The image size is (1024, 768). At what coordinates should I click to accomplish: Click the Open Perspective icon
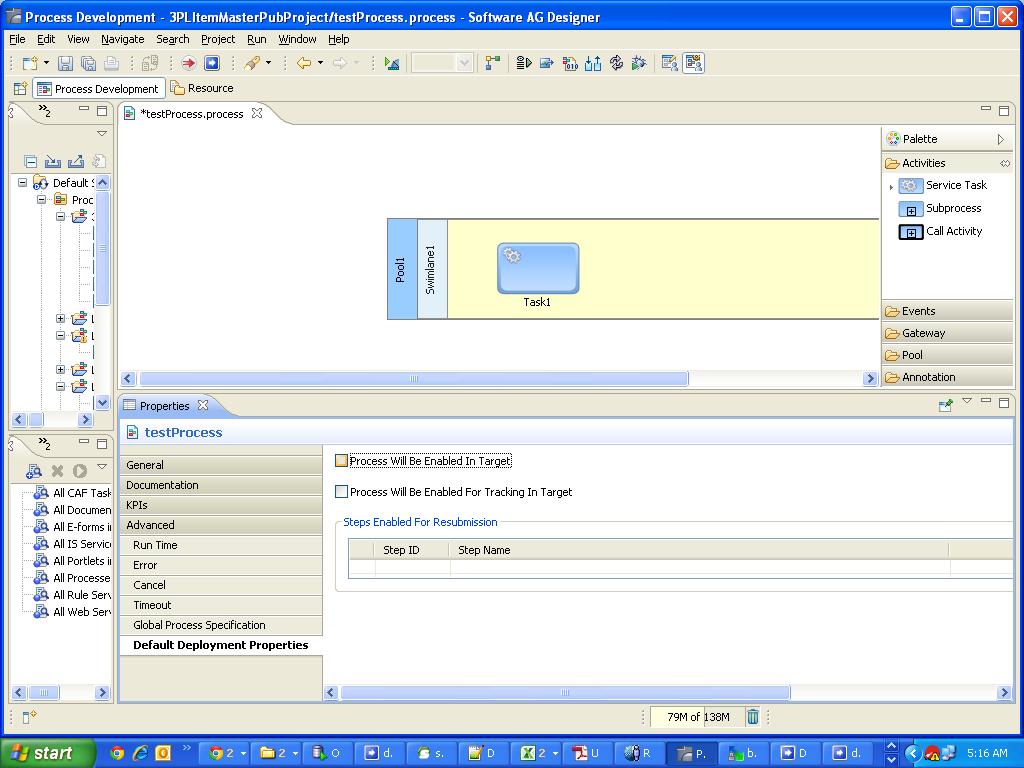click(x=20, y=88)
